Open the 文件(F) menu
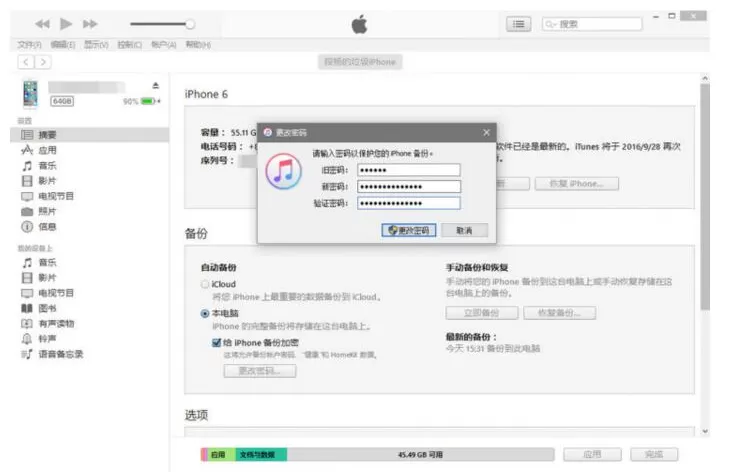Image resolution: width=734 pixels, height=476 pixels. pos(29,45)
